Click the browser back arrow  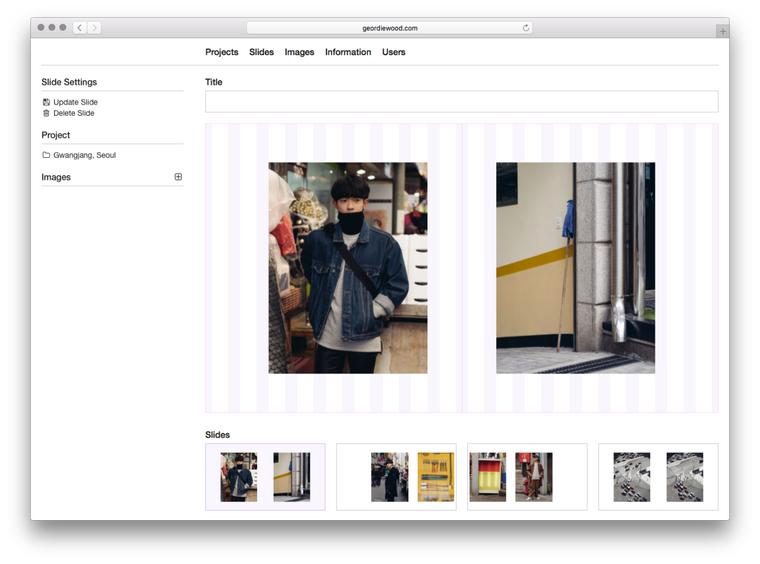tap(80, 28)
